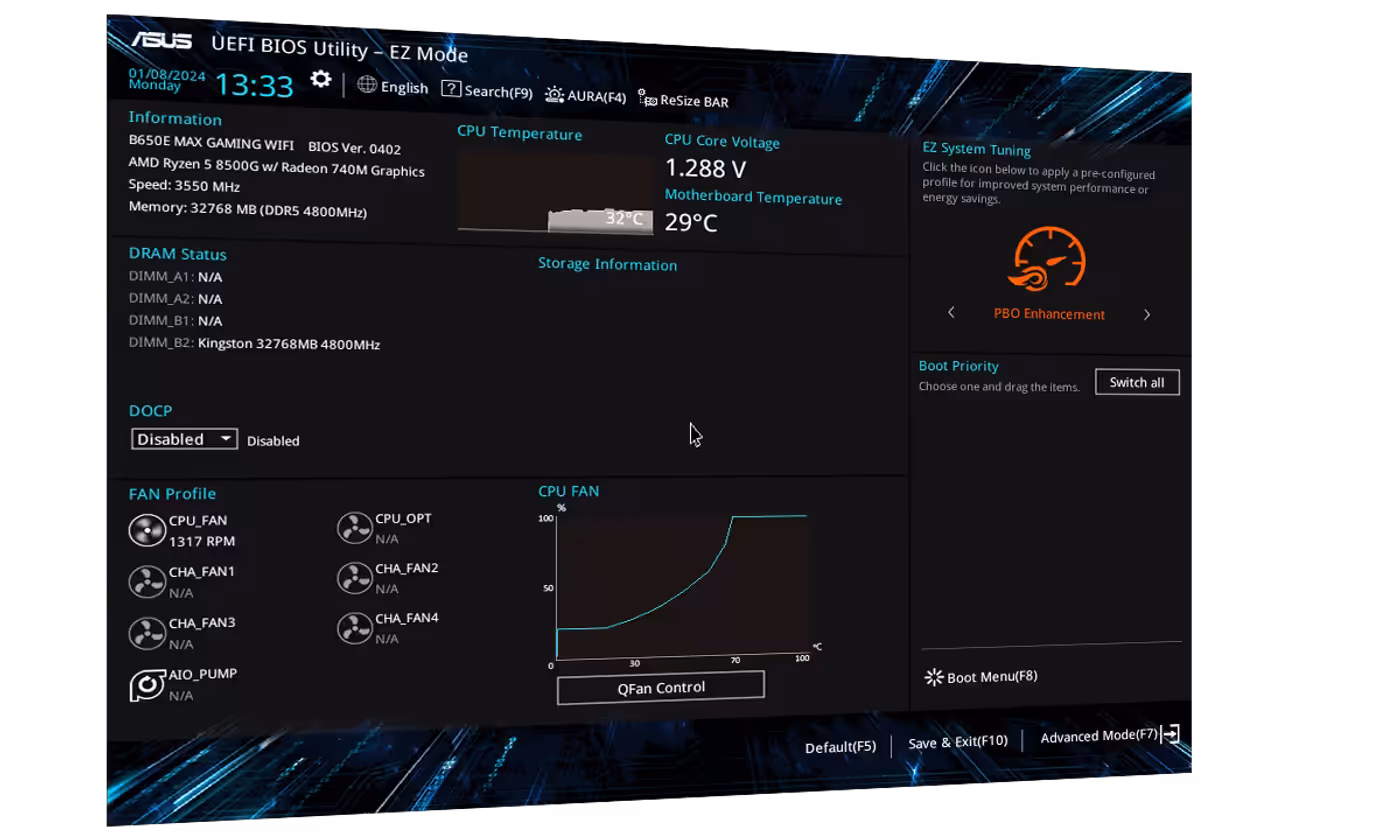Click the CHA_FAN3 fan icon
The width and height of the screenshot is (1400, 840).
point(147,632)
